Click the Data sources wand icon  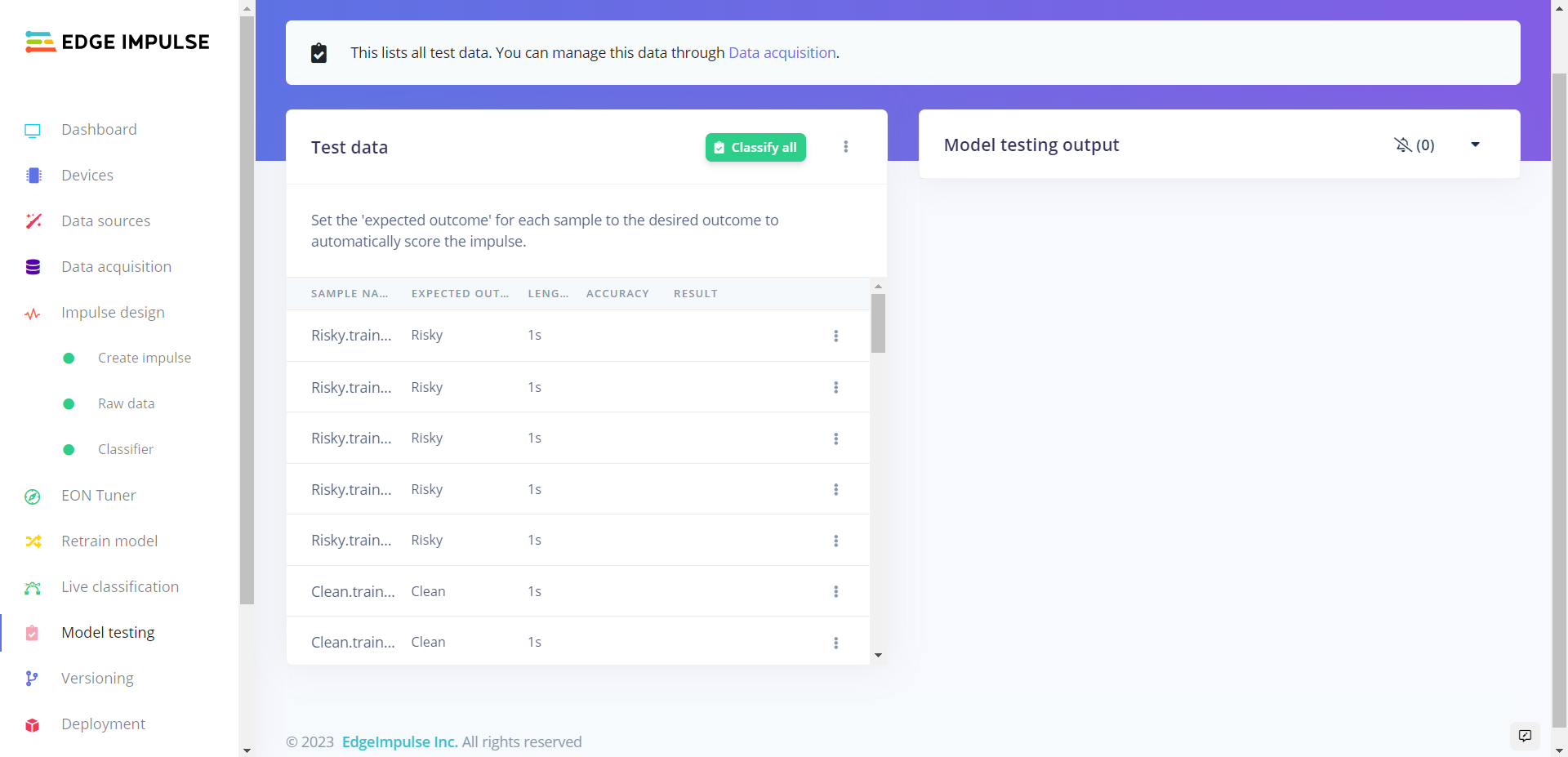pos(33,221)
